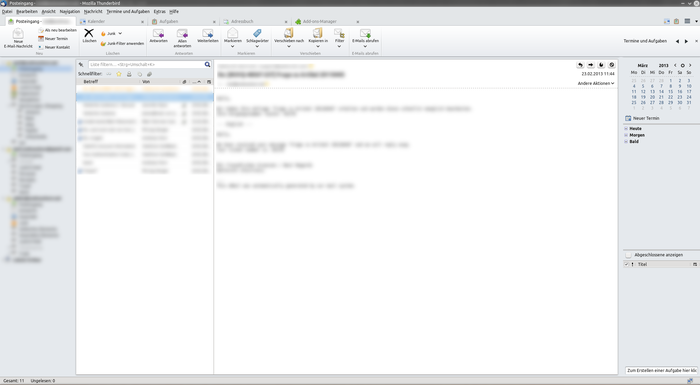Toggle the starred quick filter

click(119, 74)
